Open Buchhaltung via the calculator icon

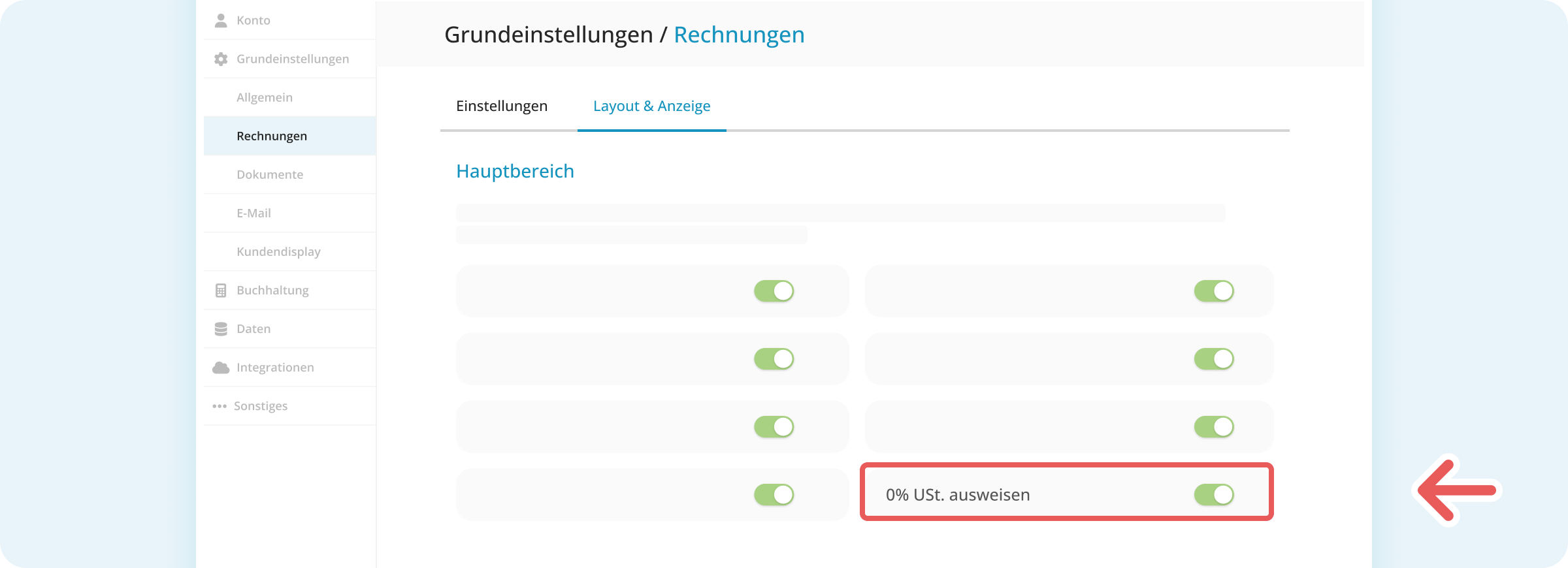[x=221, y=290]
